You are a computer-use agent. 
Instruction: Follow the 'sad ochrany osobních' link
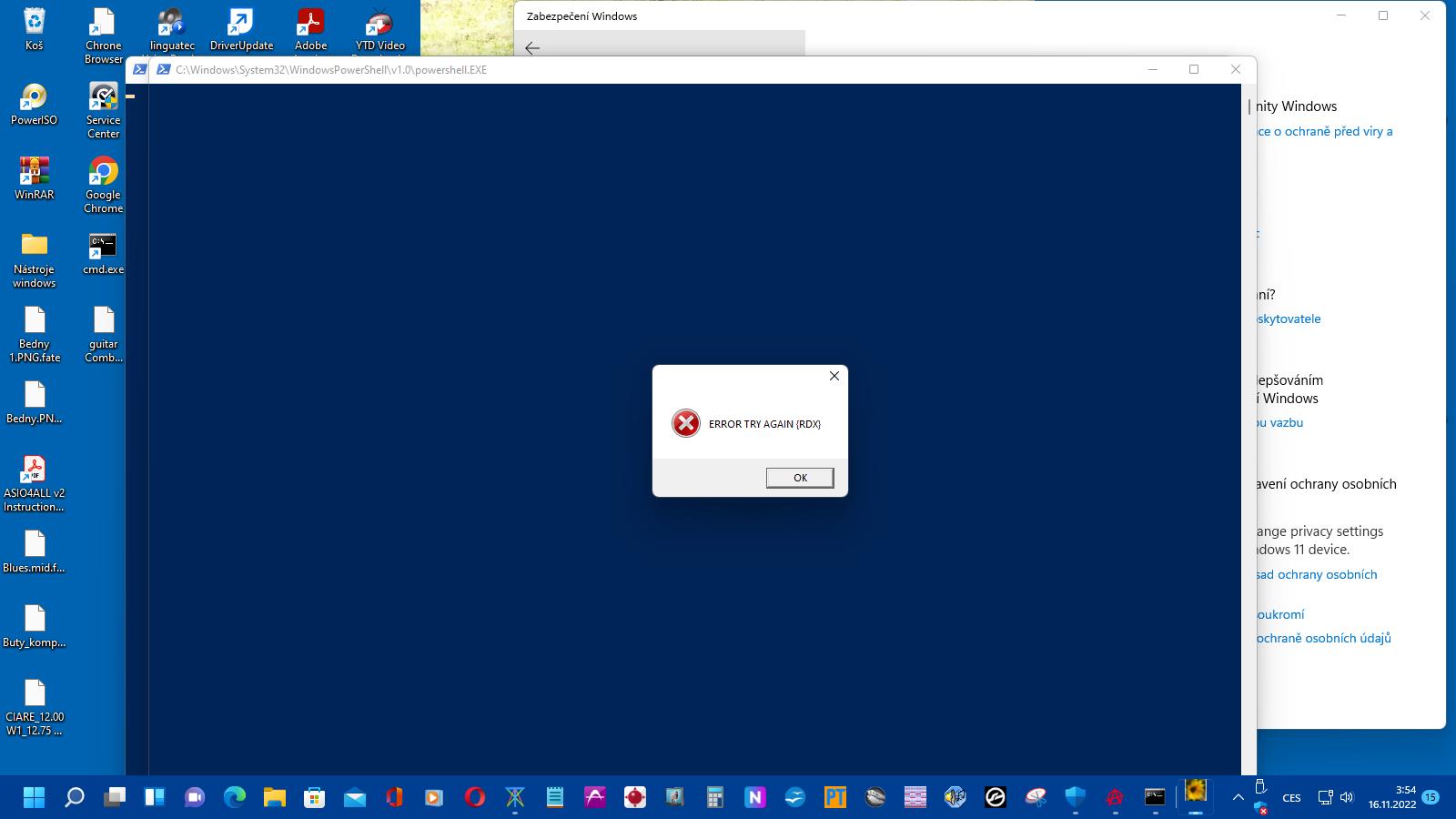tap(1317, 574)
